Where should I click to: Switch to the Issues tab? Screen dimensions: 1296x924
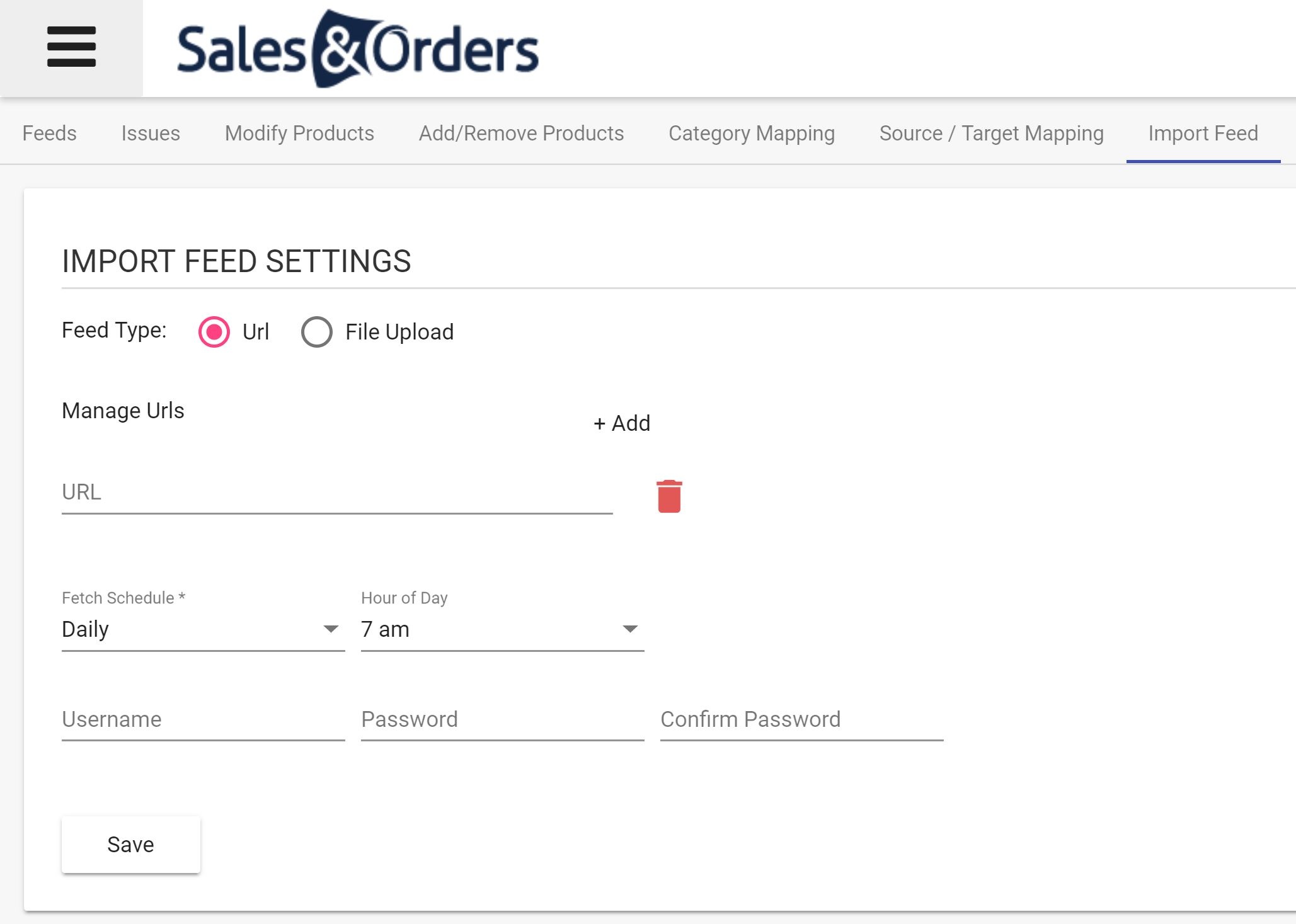(x=151, y=133)
